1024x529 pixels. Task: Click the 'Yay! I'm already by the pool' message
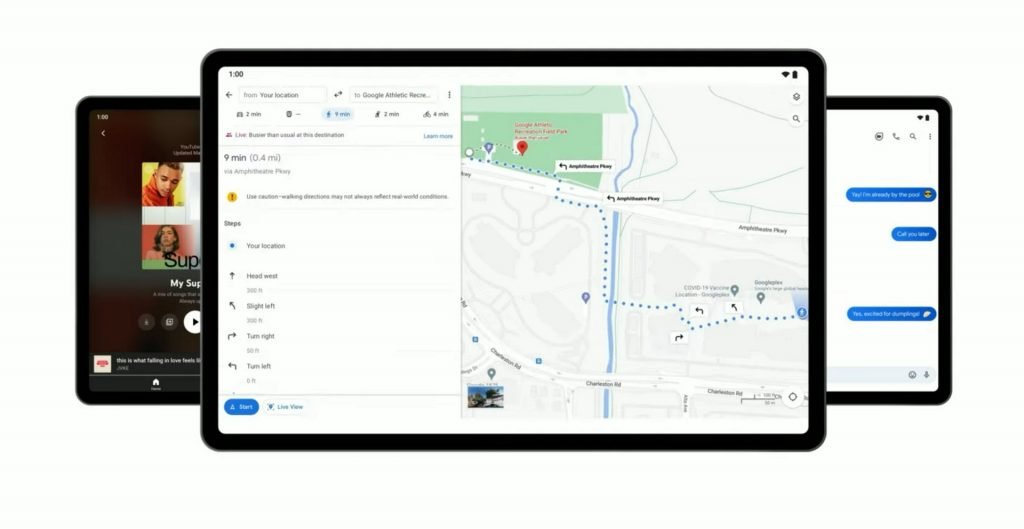891,195
